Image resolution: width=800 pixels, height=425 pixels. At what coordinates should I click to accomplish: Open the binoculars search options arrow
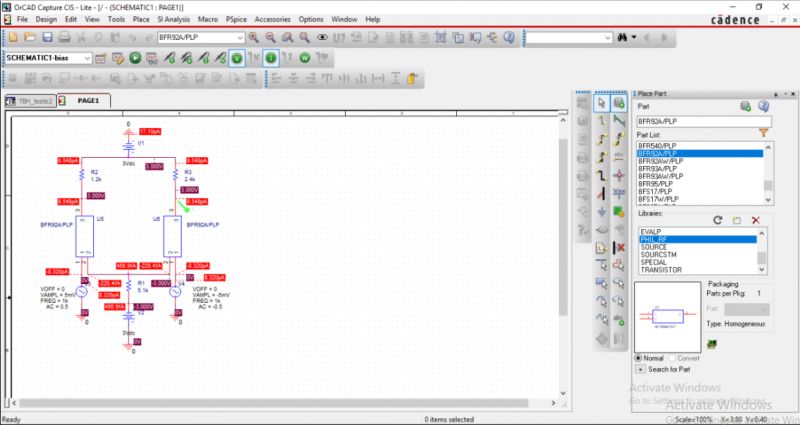tap(634, 37)
